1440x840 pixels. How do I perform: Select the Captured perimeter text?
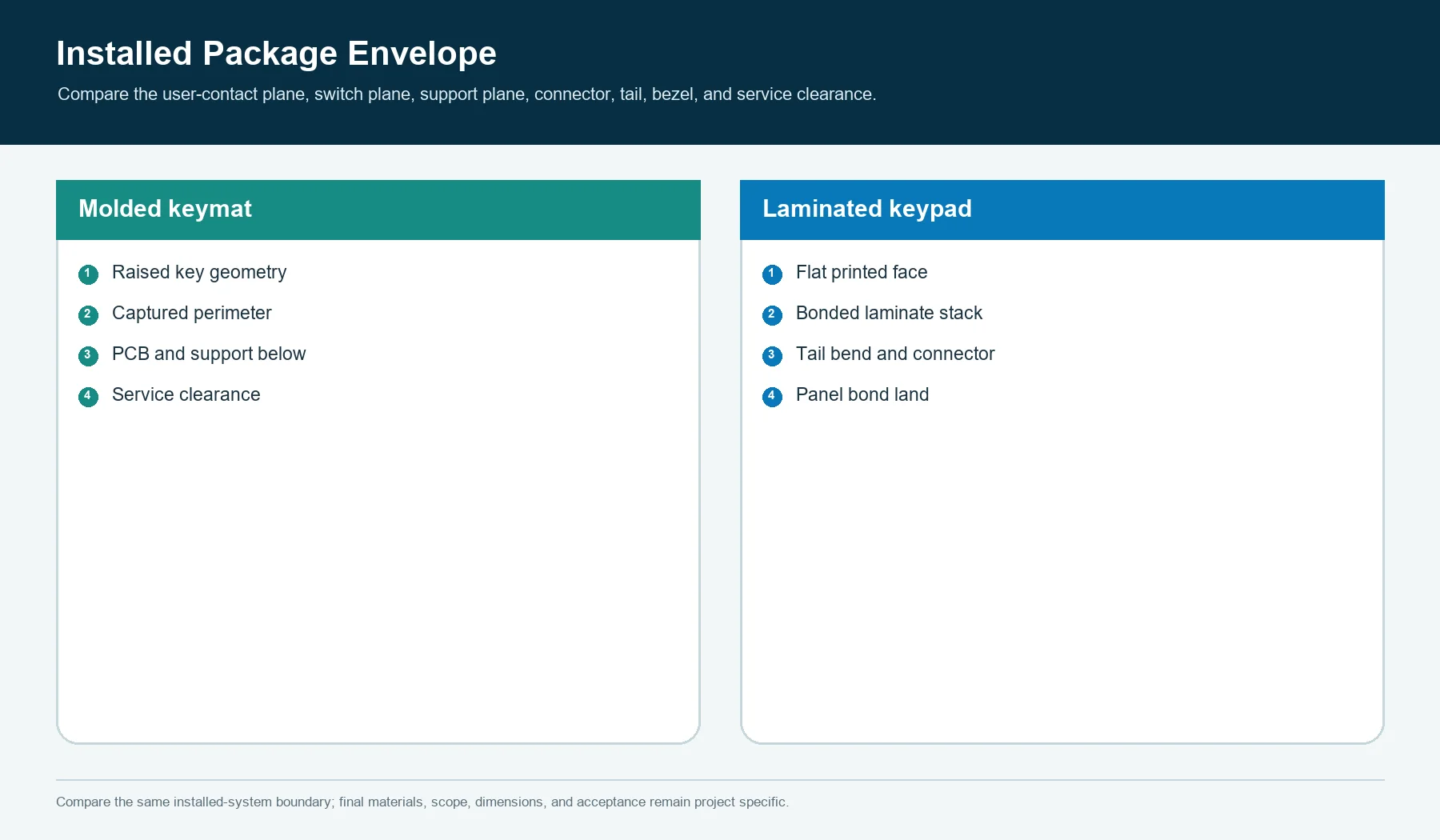192,314
